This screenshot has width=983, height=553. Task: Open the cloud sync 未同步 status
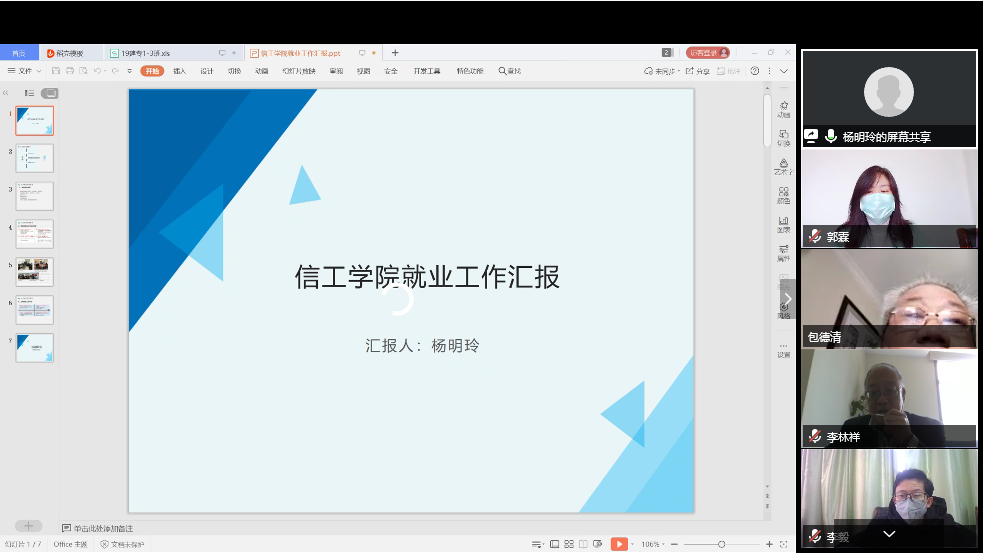tap(661, 71)
